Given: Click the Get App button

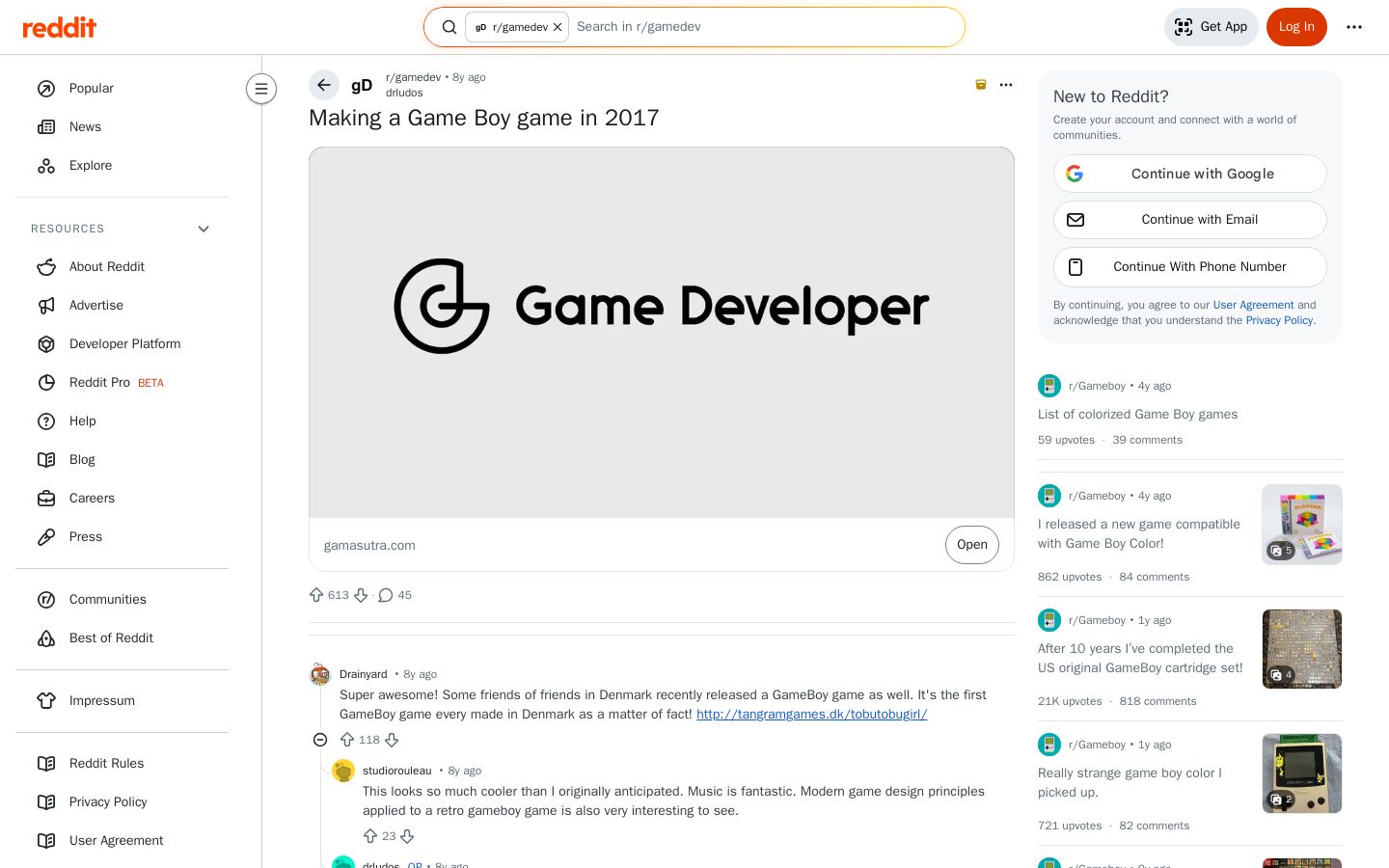Looking at the screenshot, I should [x=1212, y=27].
